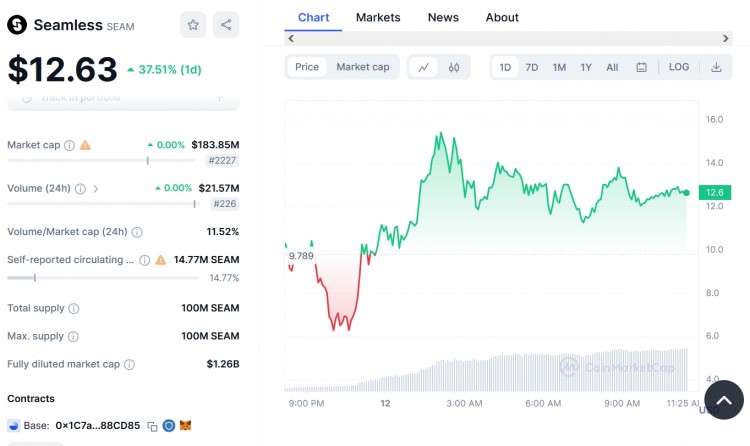Click the $183.85M market cap value
Image resolution: width=750 pixels, height=446 pixels.
pos(215,145)
